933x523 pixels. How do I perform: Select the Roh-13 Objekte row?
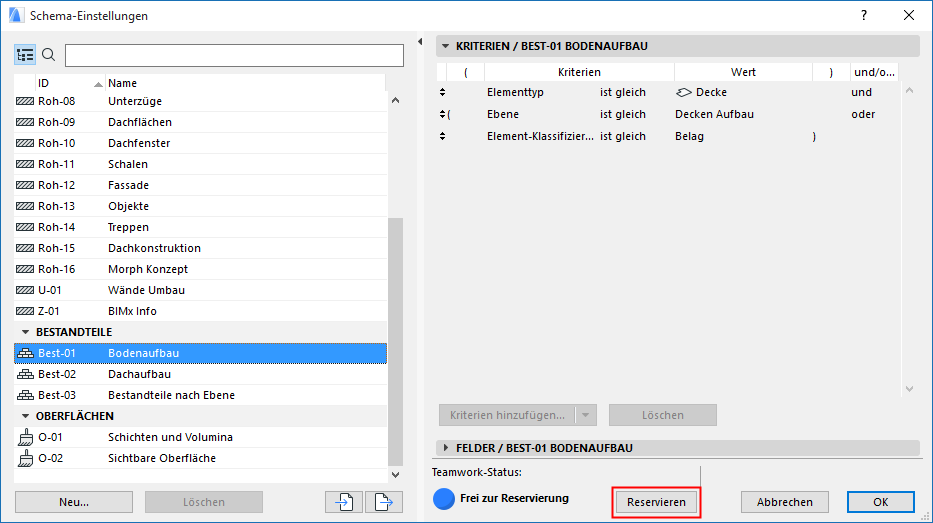[x=201, y=206]
